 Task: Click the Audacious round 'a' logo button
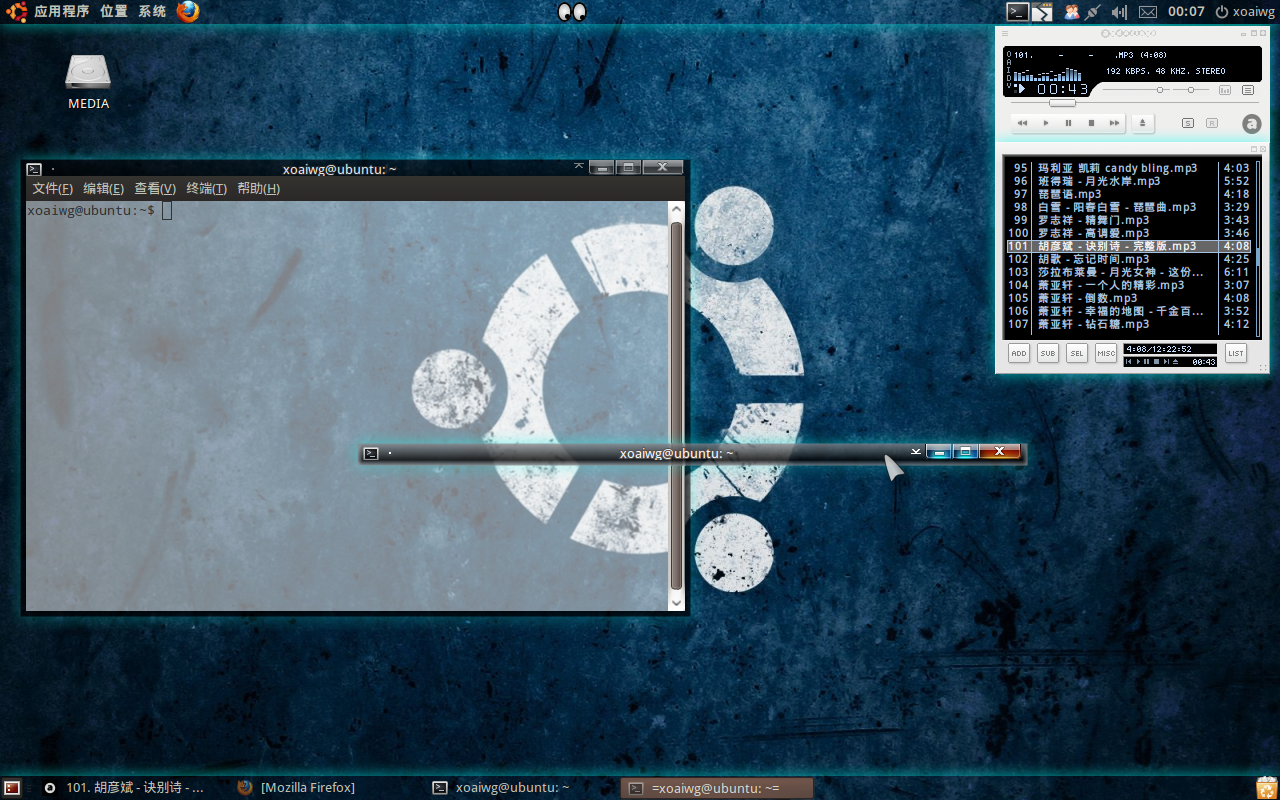(1252, 124)
